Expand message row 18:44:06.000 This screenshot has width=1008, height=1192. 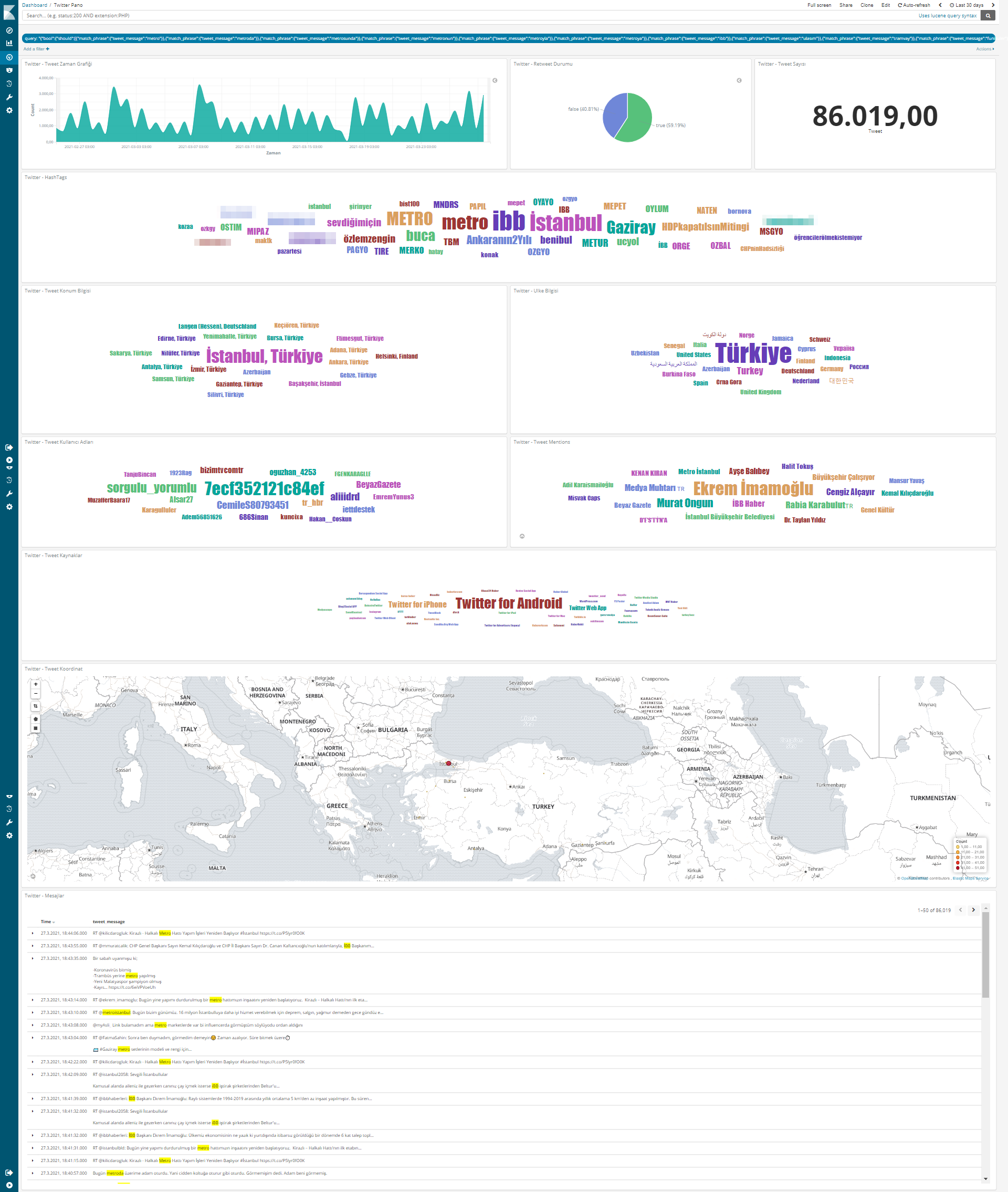pyautogui.click(x=33, y=933)
